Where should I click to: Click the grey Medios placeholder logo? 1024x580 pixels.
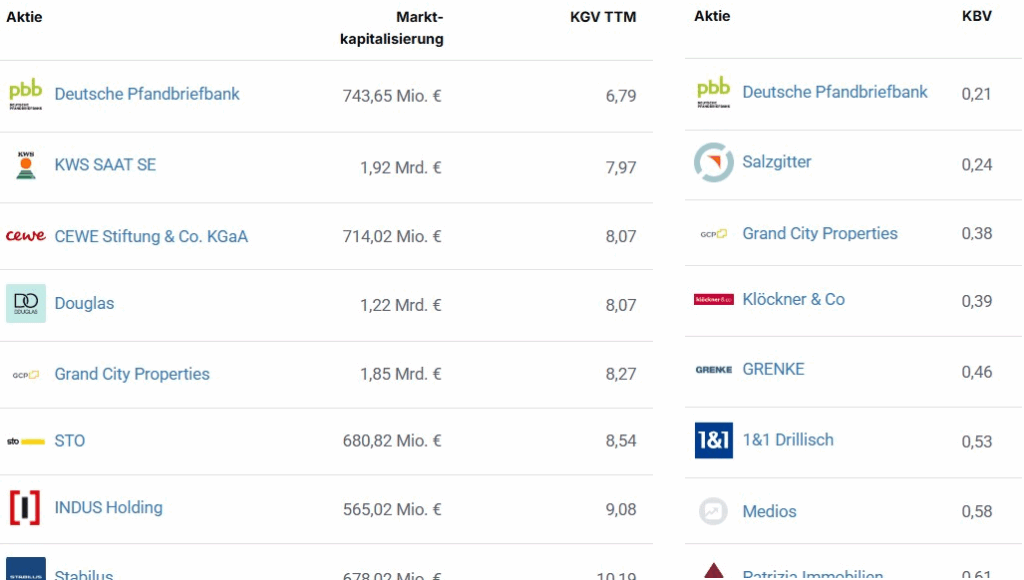coord(713,511)
